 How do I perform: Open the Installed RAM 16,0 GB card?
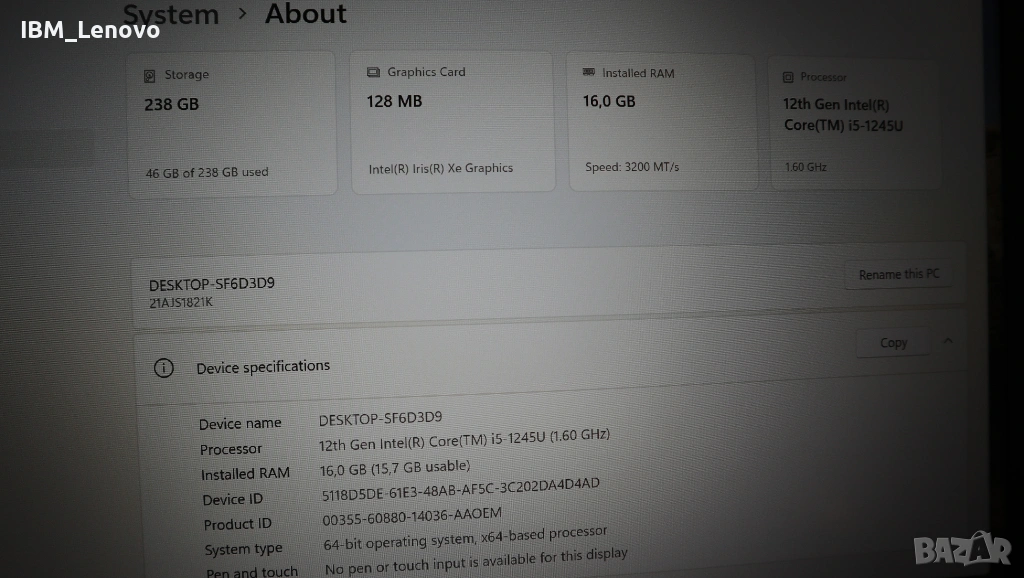click(667, 121)
